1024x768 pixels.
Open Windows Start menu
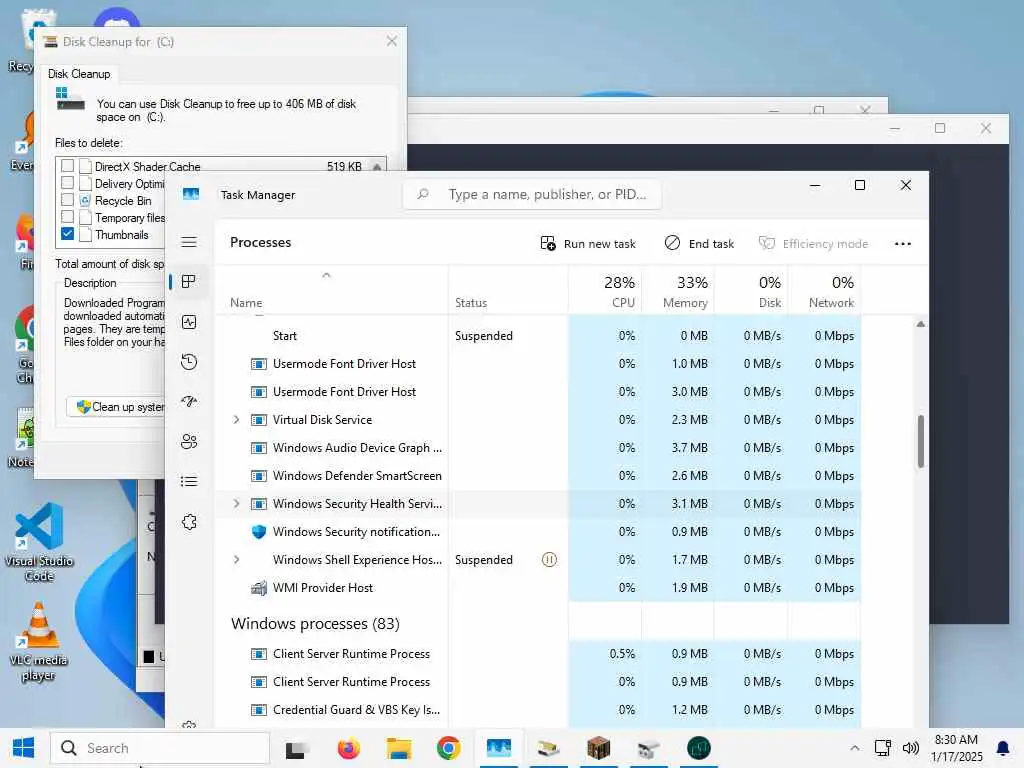(x=24, y=748)
